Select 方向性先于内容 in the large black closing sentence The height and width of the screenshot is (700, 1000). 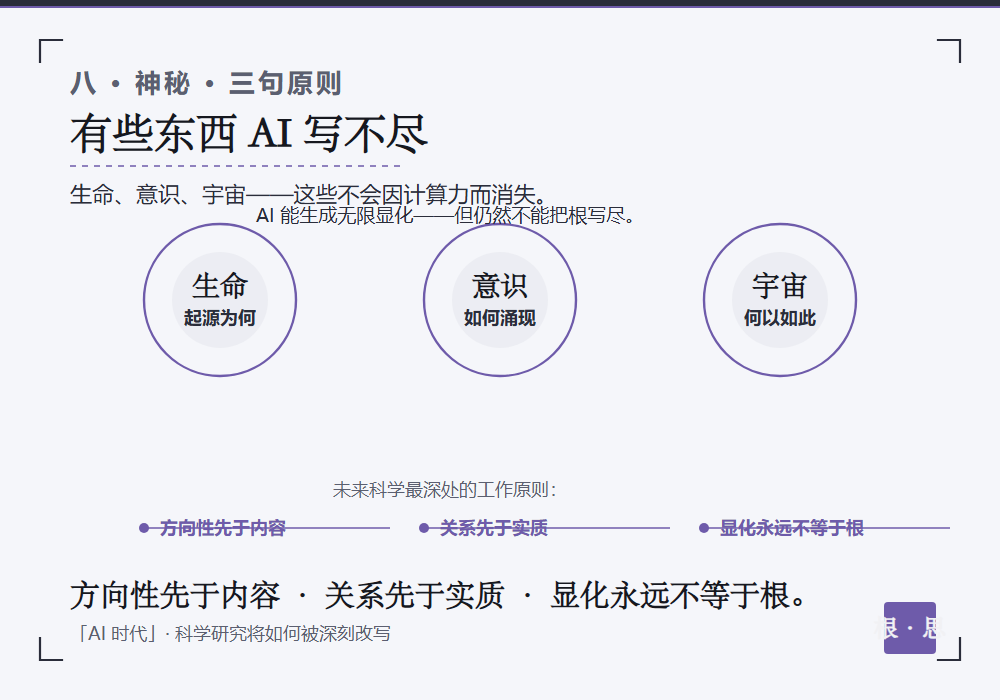(175, 595)
